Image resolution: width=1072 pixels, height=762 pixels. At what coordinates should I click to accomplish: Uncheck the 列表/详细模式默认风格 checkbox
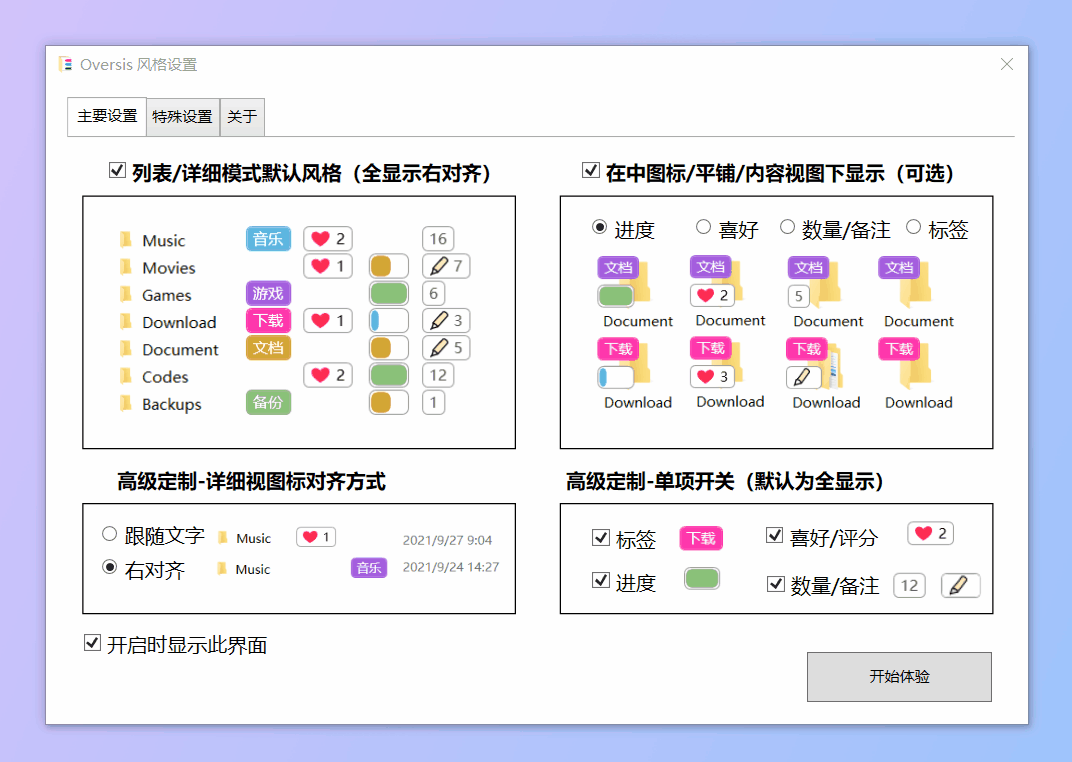pos(118,170)
